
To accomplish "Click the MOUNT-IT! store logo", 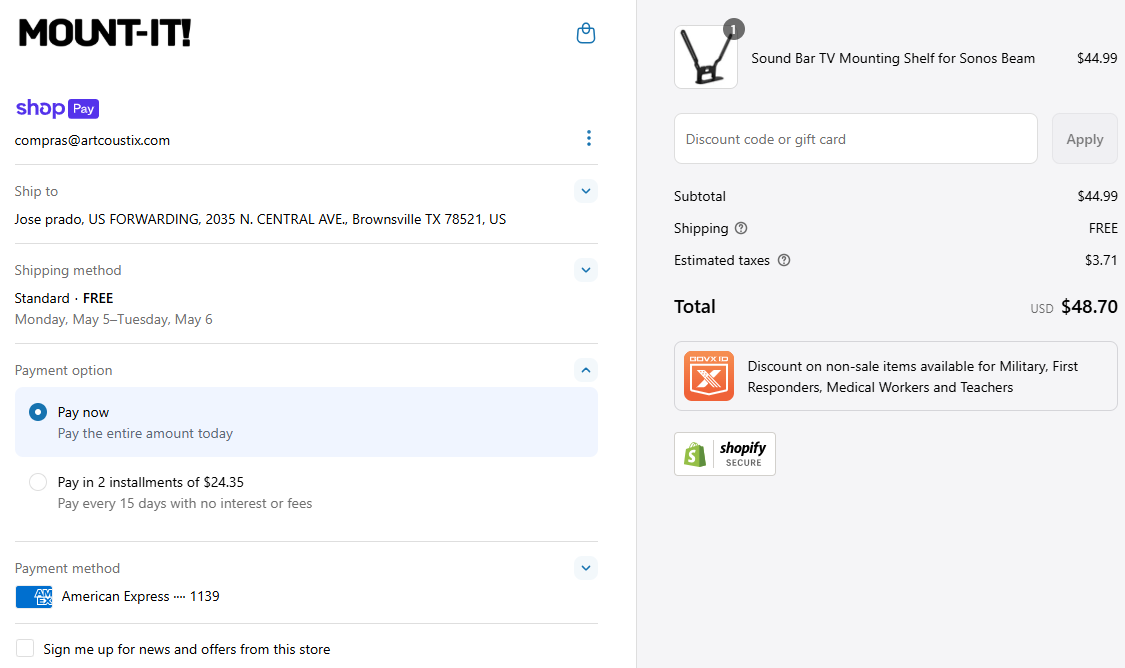I will coord(105,33).
